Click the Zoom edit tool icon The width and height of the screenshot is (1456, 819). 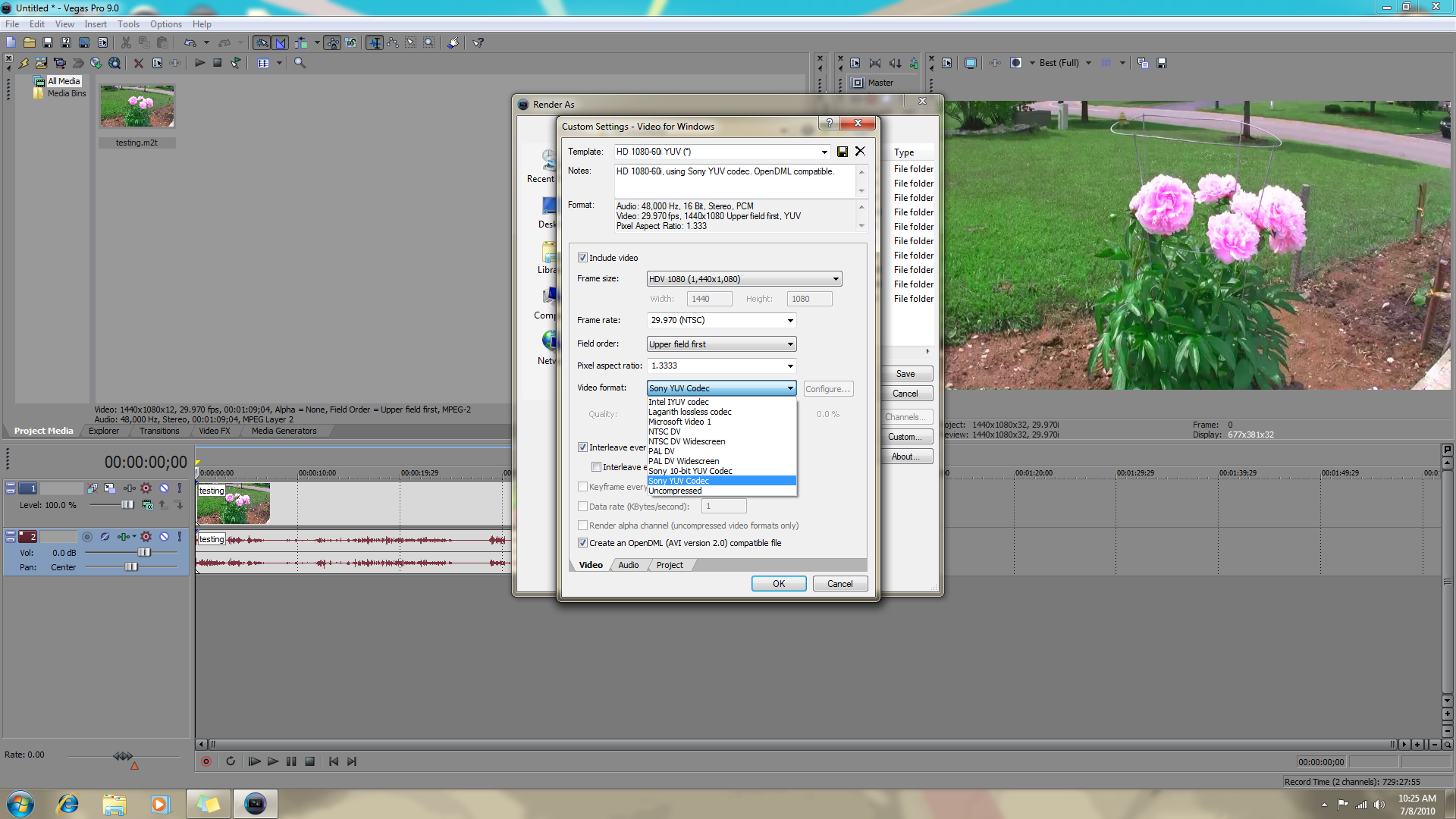pyautogui.click(x=429, y=43)
